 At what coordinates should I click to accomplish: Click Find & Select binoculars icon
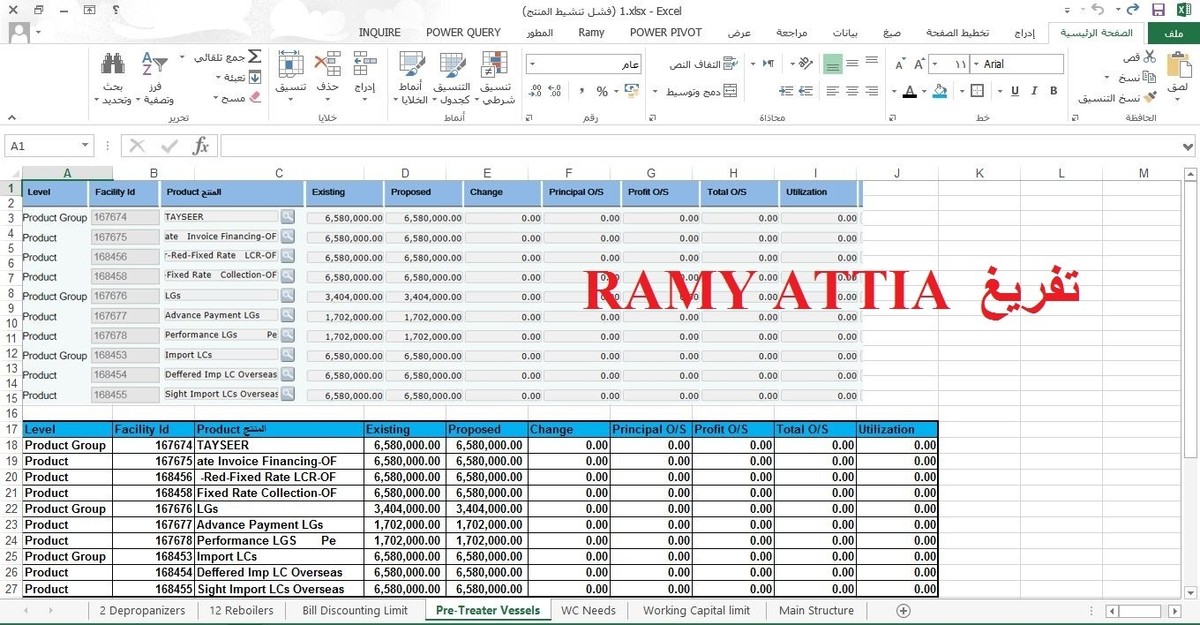(113, 63)
